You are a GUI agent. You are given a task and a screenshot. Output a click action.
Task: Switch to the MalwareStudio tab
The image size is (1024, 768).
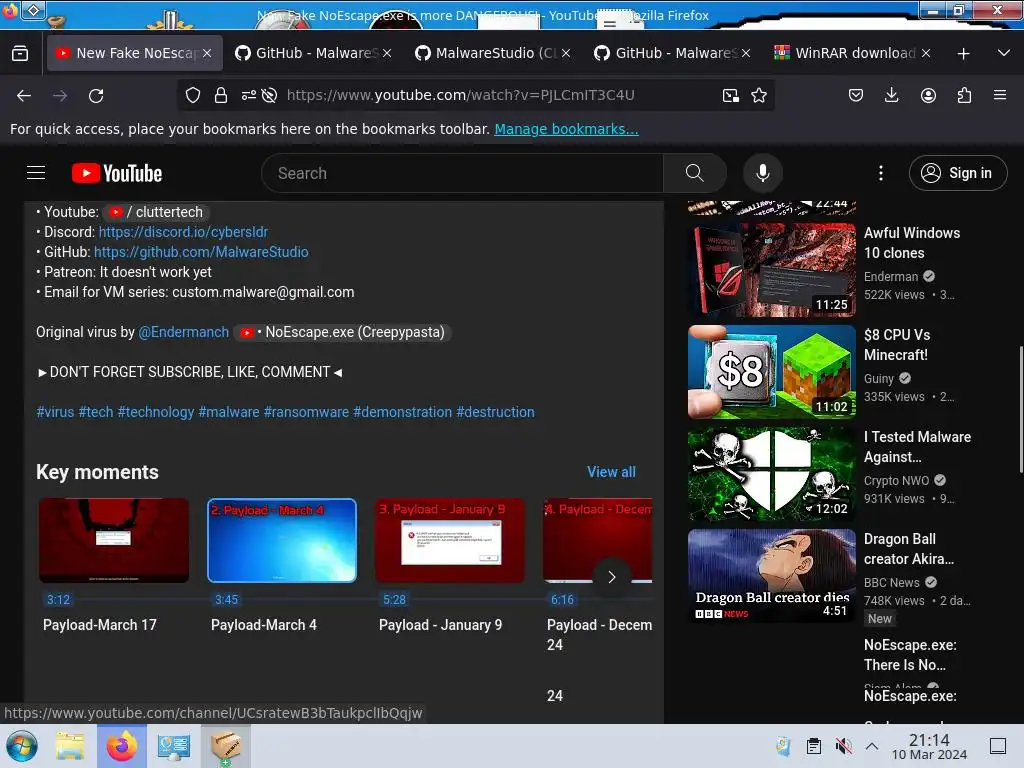pos(495,54)
